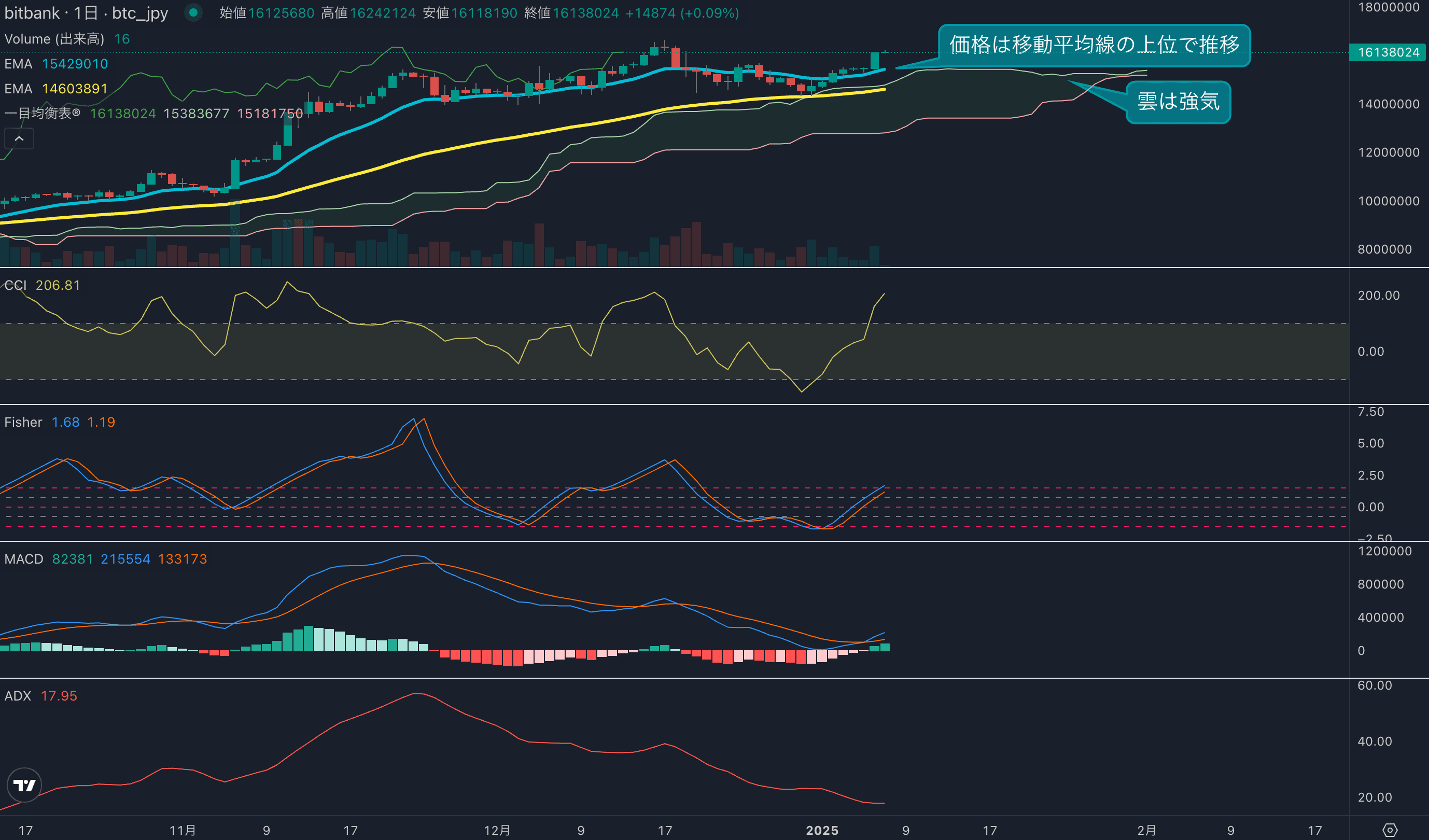The image size is (1429, 840).
Task: Select the yellow EMA 14603891 legend
Action: [57, 89]
